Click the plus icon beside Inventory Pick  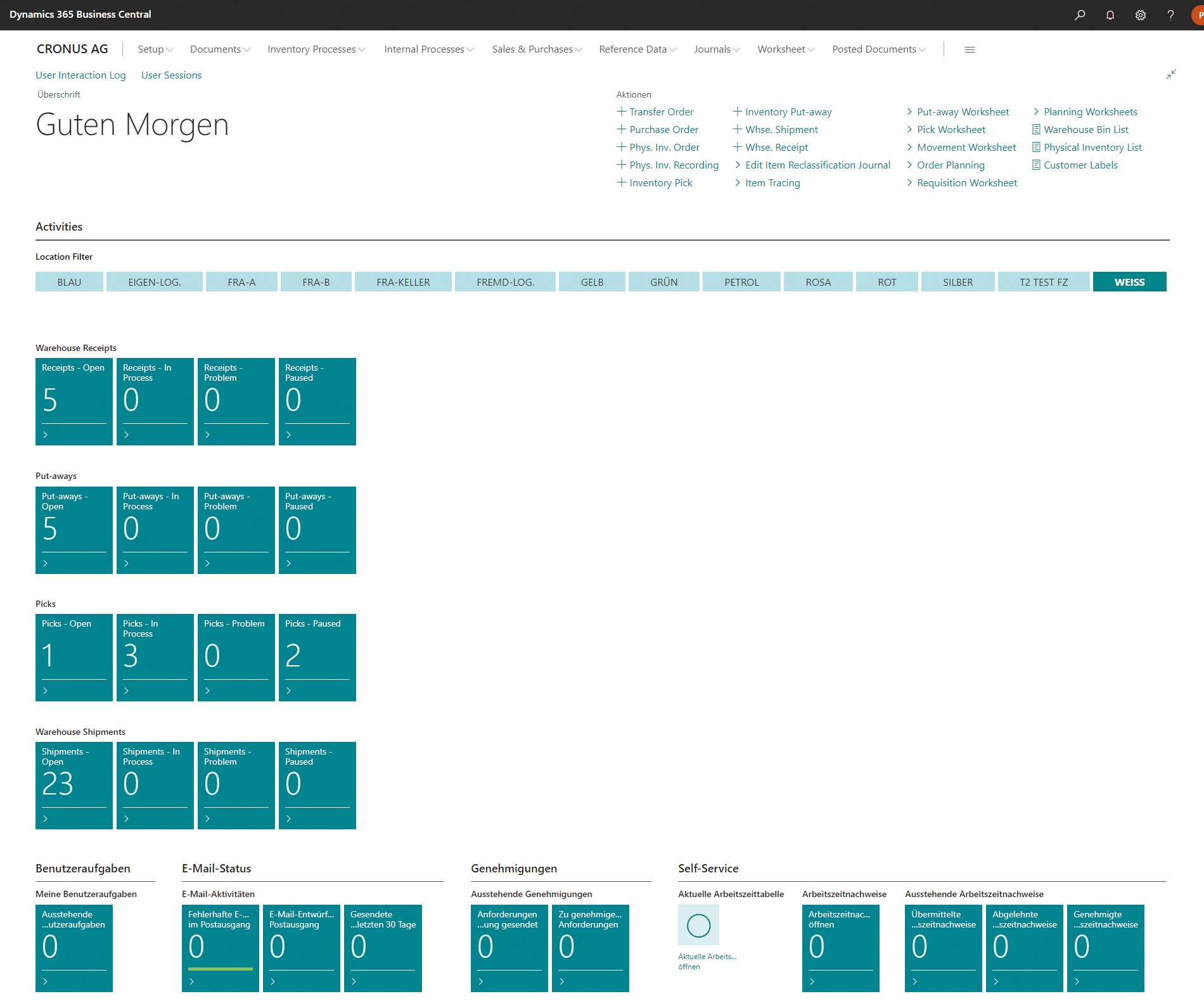[622, 182]
